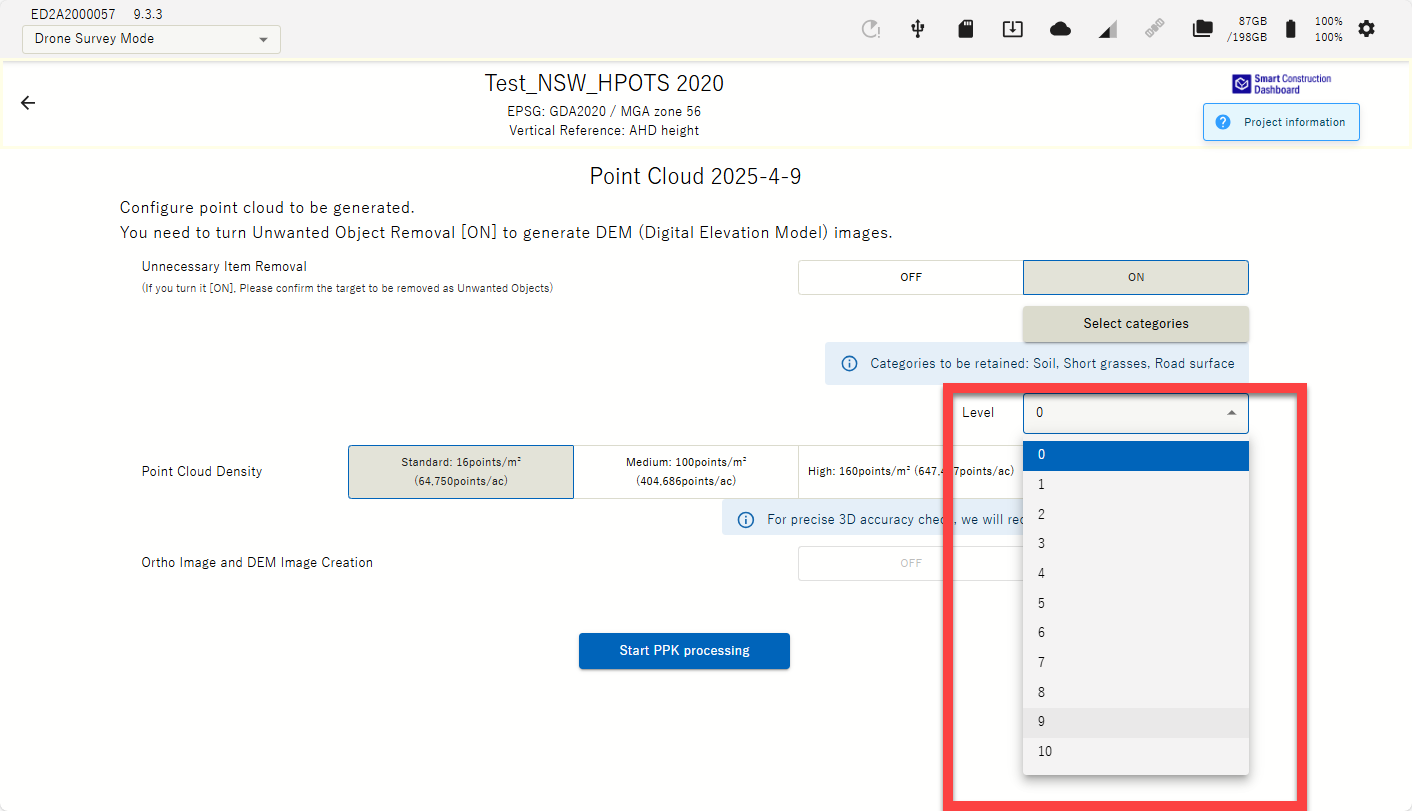Image resolution: width=1412 pixels, height=811 pixels.
Task: Click the Vertical Reference: AHD height text
Action: [x=604, y=131]
